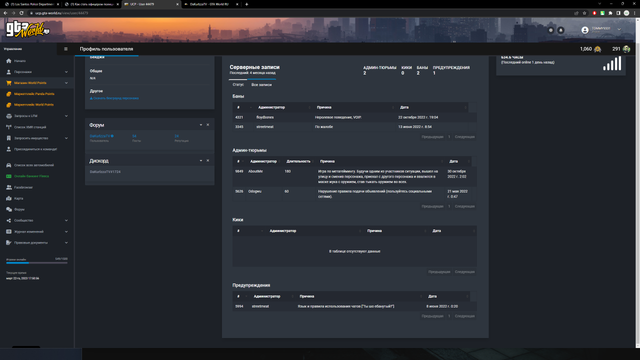The width and height of the screenshot is (640, 360).
Task: Click Предыдущая under the Админ-тюрьмы table
Action: (432, 206)
